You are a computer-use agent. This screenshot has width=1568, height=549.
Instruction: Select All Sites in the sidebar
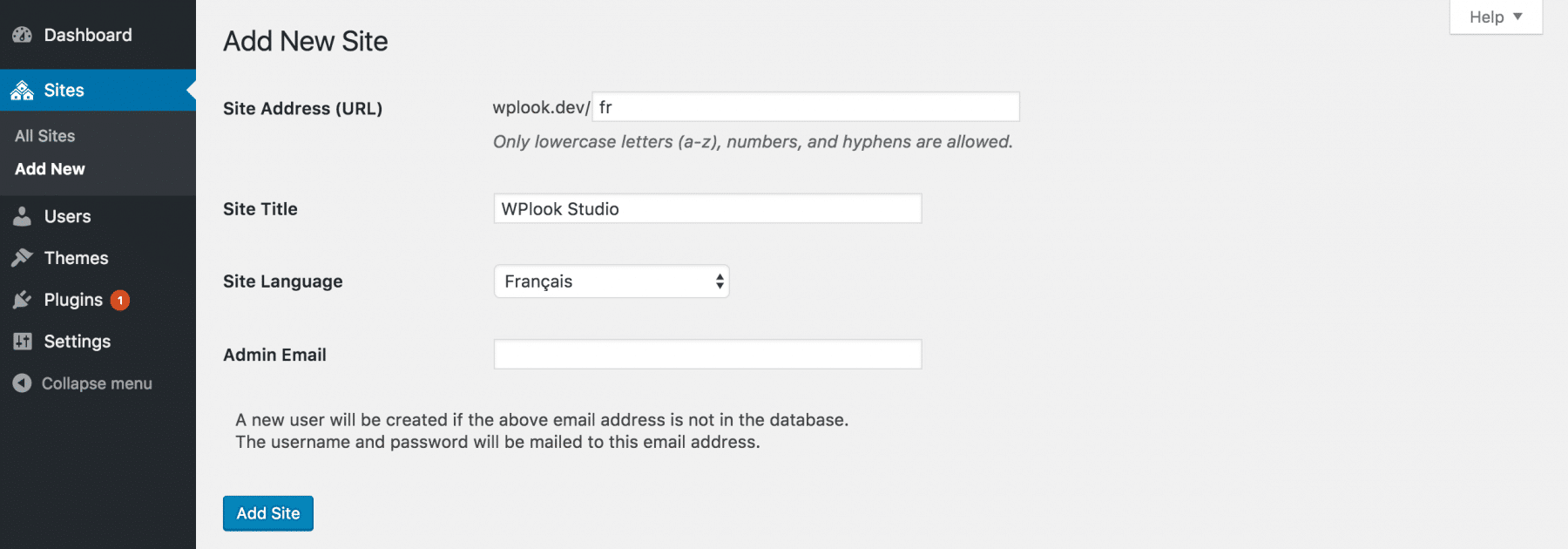tap(44, 135)
